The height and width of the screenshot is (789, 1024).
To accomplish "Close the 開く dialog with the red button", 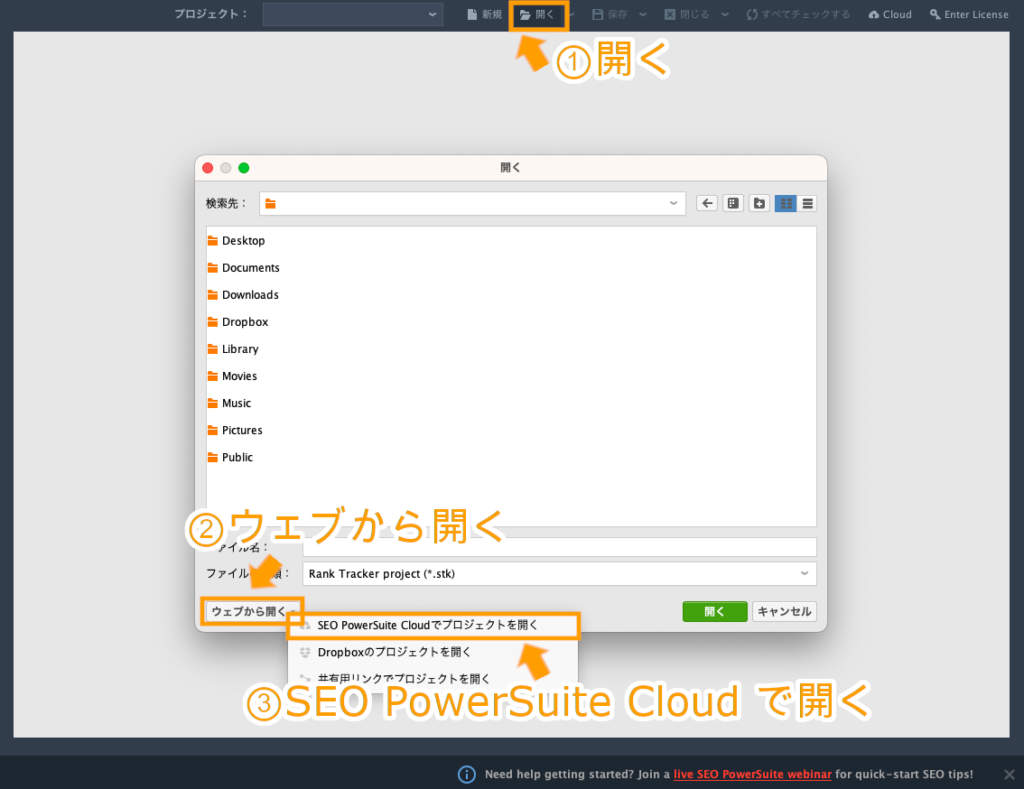I will click(x=208, y=168).
